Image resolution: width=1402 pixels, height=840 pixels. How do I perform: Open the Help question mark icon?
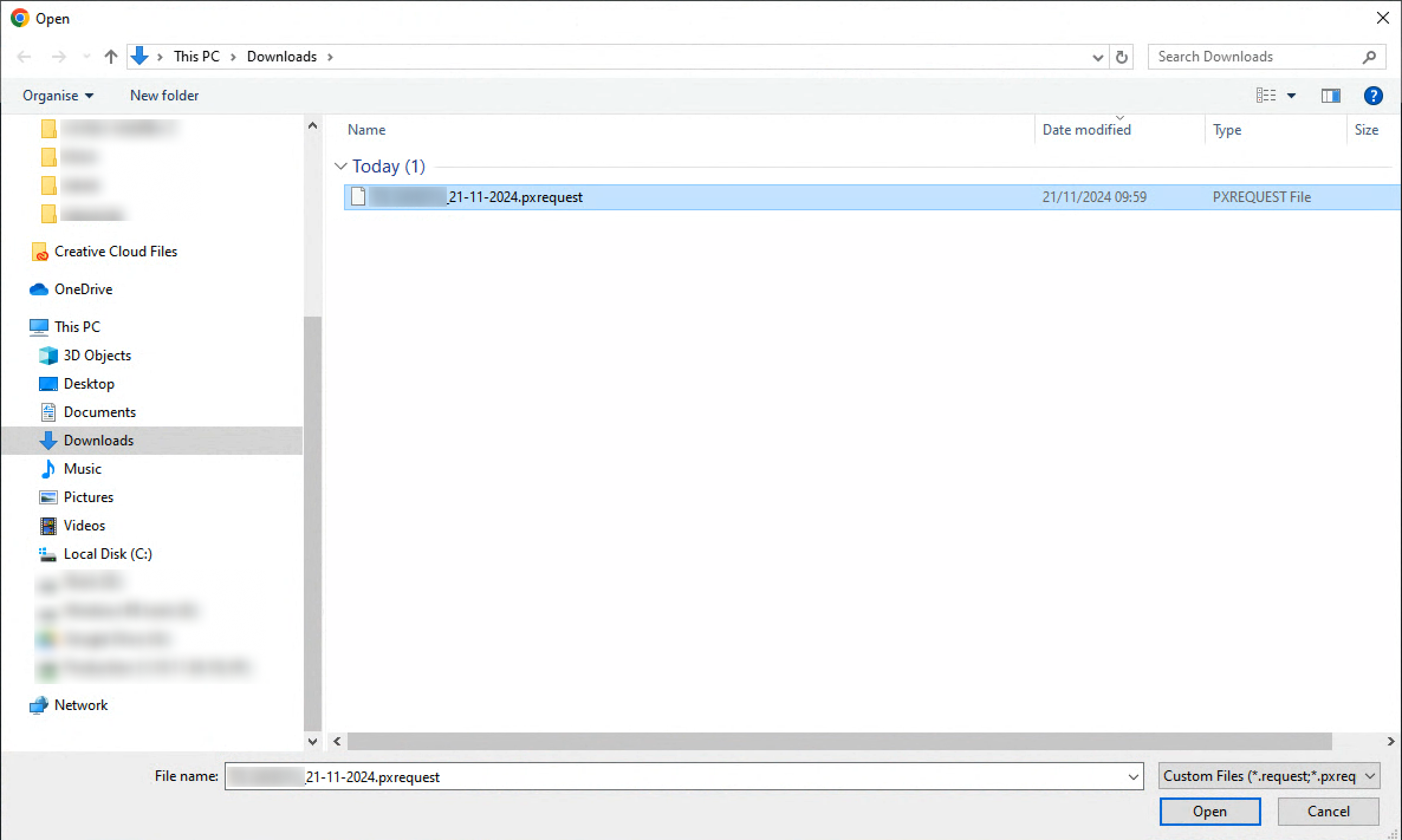pos(1372,96)
